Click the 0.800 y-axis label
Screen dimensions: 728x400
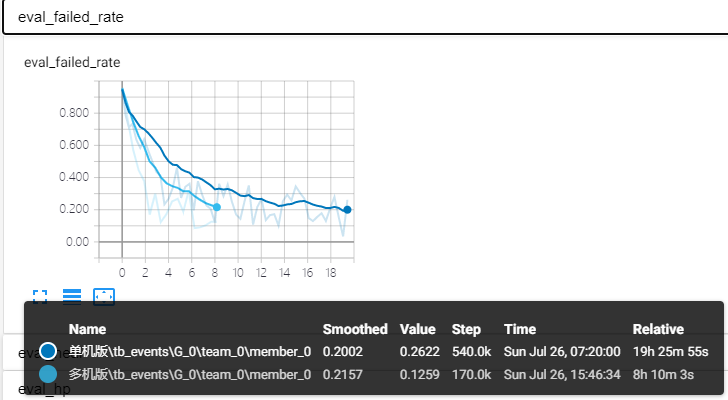point(74,113)
